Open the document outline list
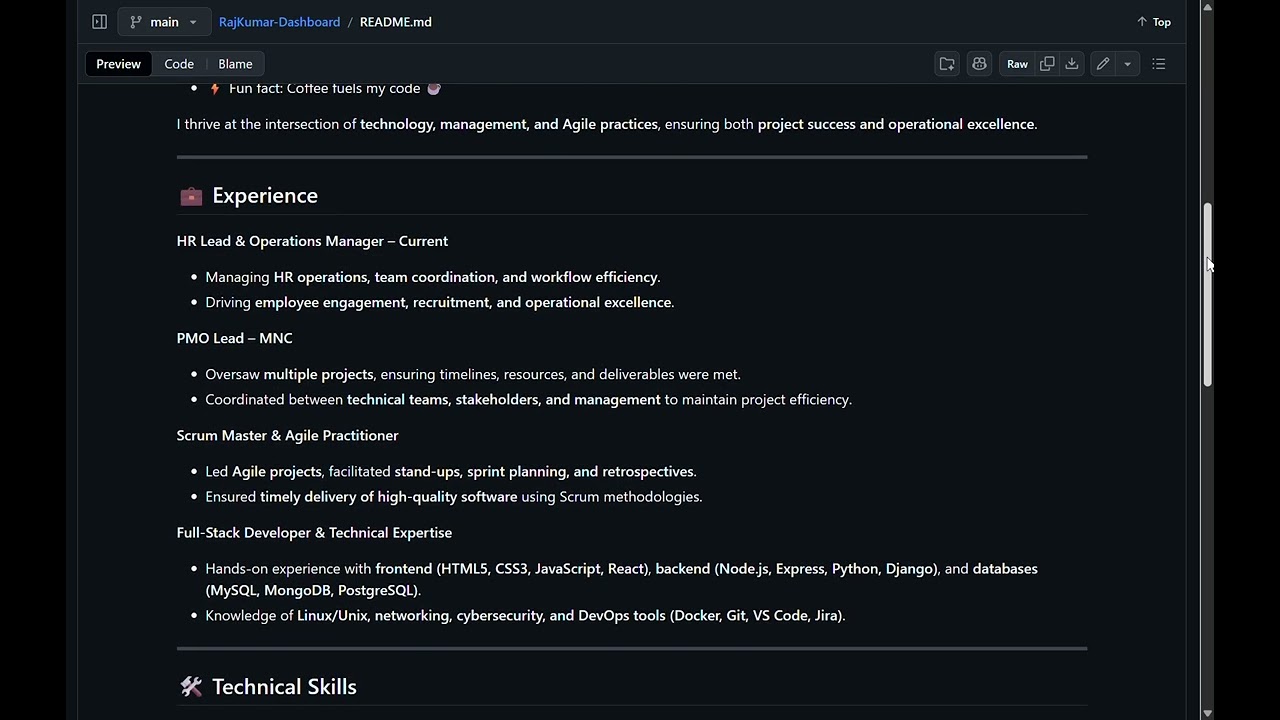This screenshot has width=1280, height=720. tap(1159, 64)
